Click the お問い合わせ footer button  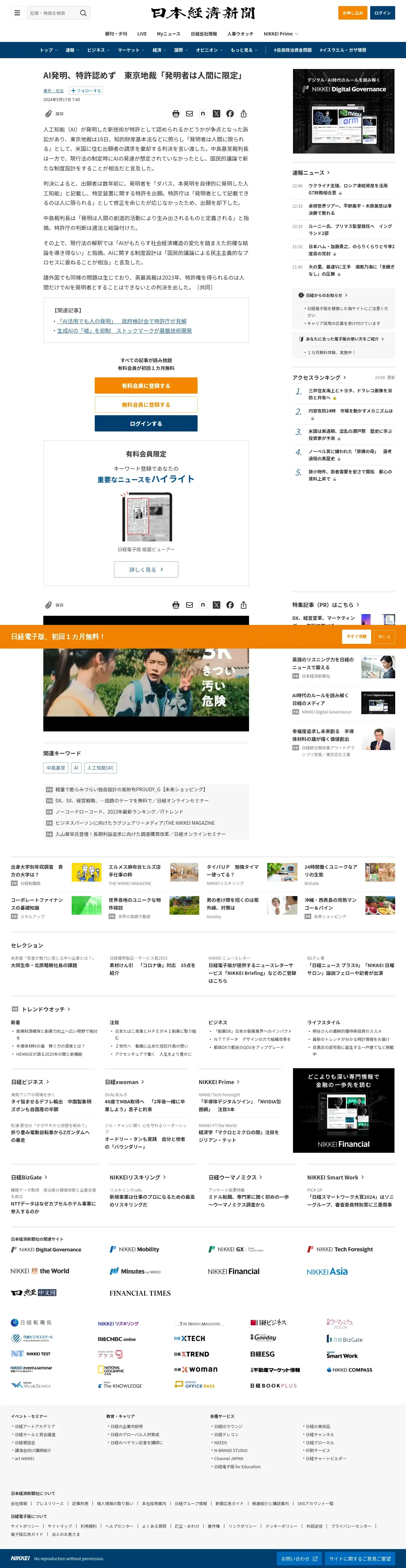click(299, 1559)
